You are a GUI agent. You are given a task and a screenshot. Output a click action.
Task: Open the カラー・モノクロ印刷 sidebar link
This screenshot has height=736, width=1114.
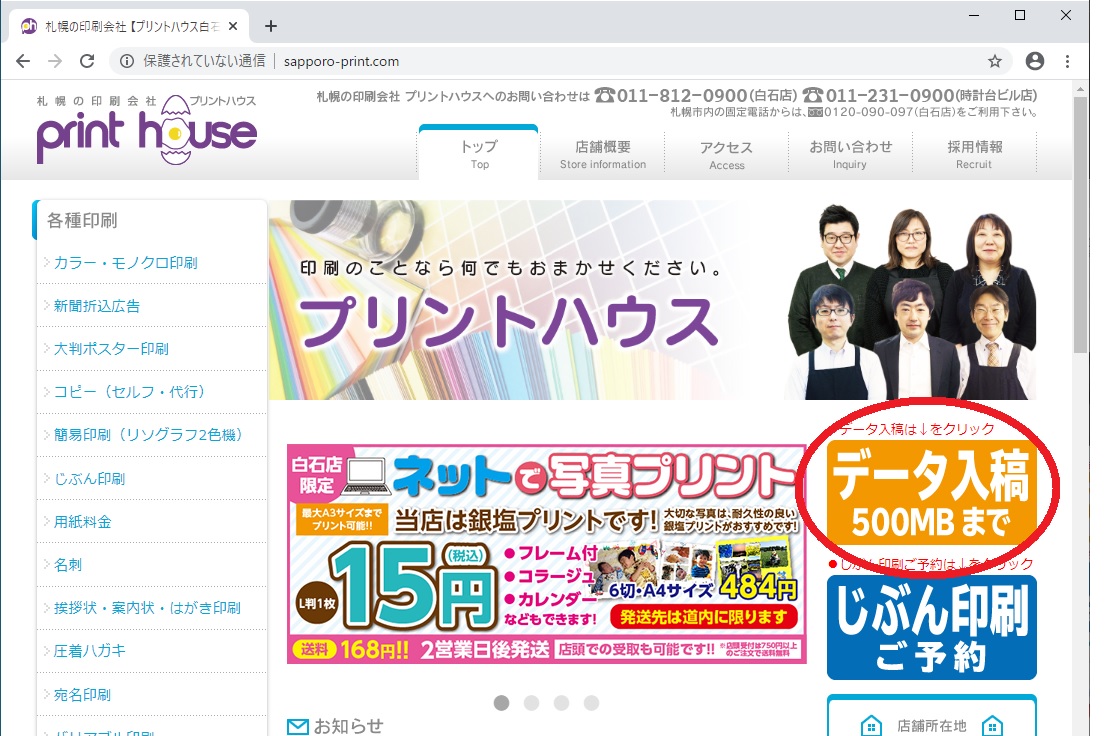[x=126, y=263]
